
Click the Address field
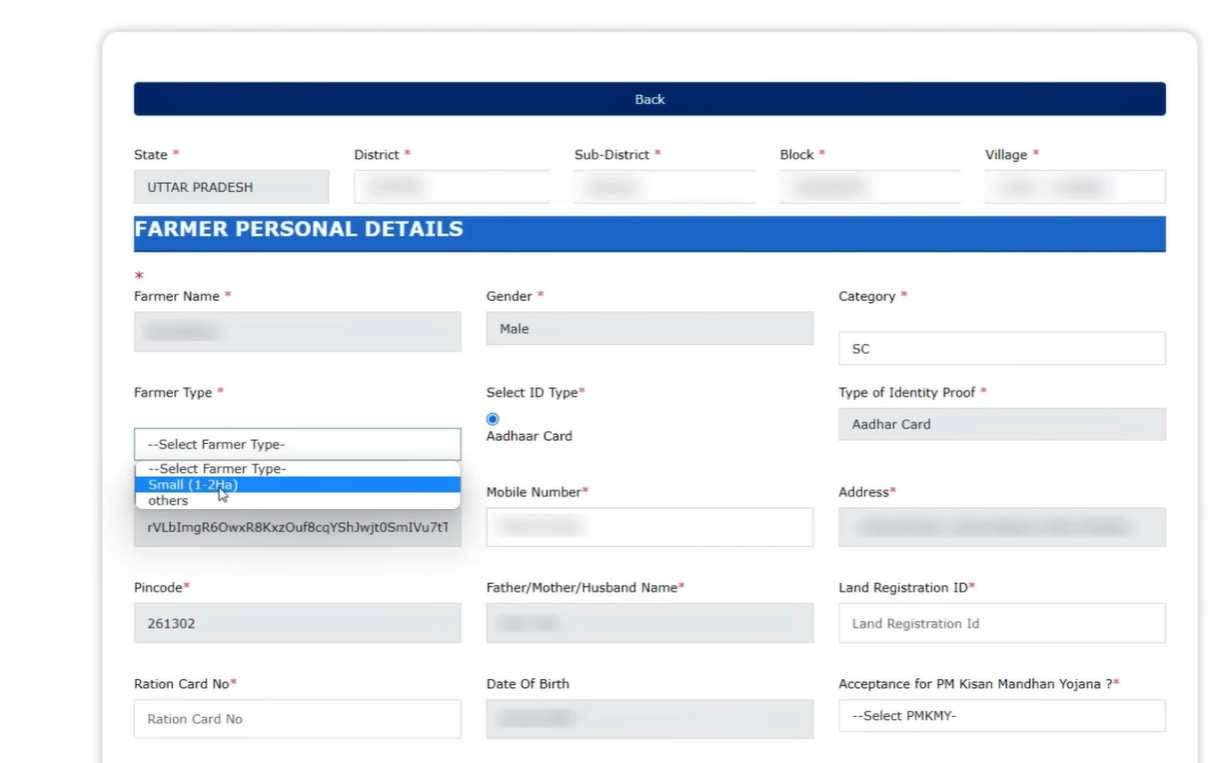[x=1001, y=527]
